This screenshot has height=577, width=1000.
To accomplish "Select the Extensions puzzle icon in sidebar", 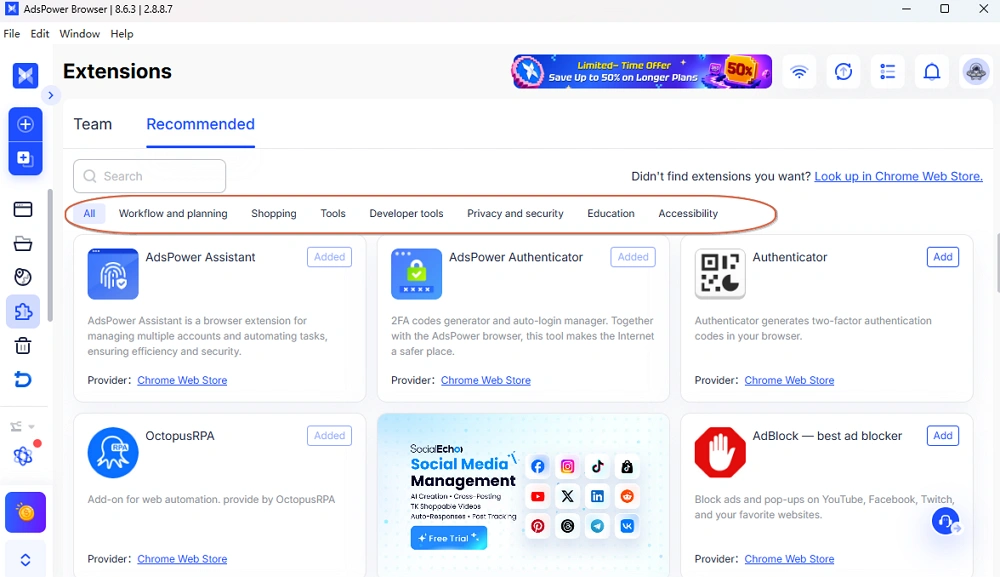I will [23, 312].
